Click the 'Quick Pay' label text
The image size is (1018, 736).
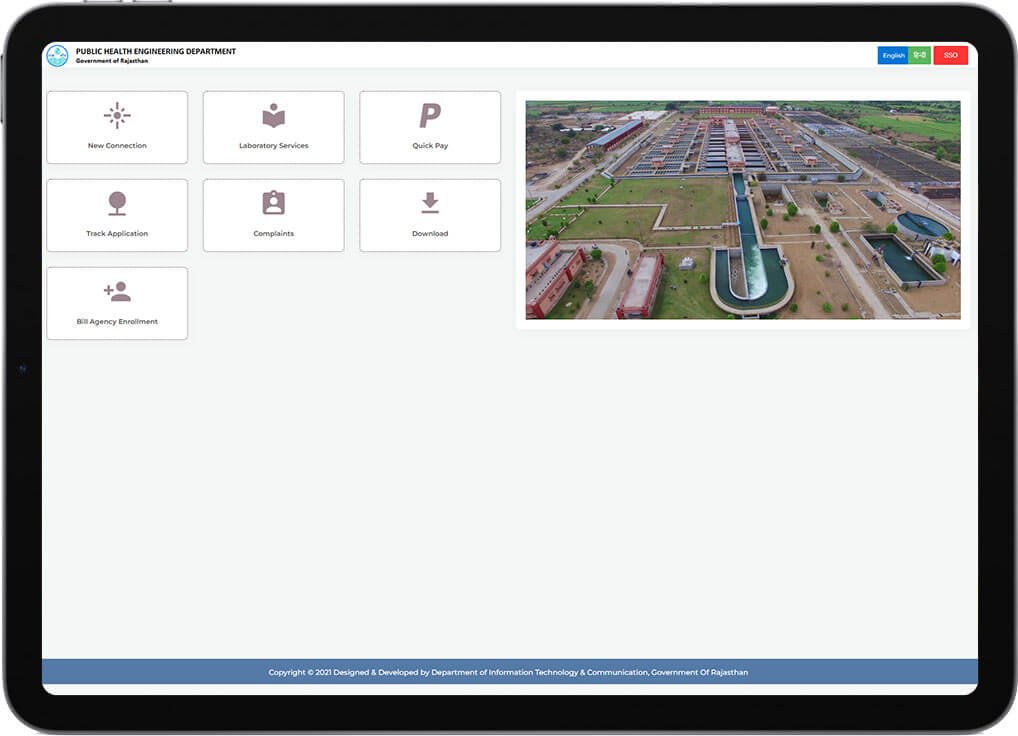pos(429,146)
